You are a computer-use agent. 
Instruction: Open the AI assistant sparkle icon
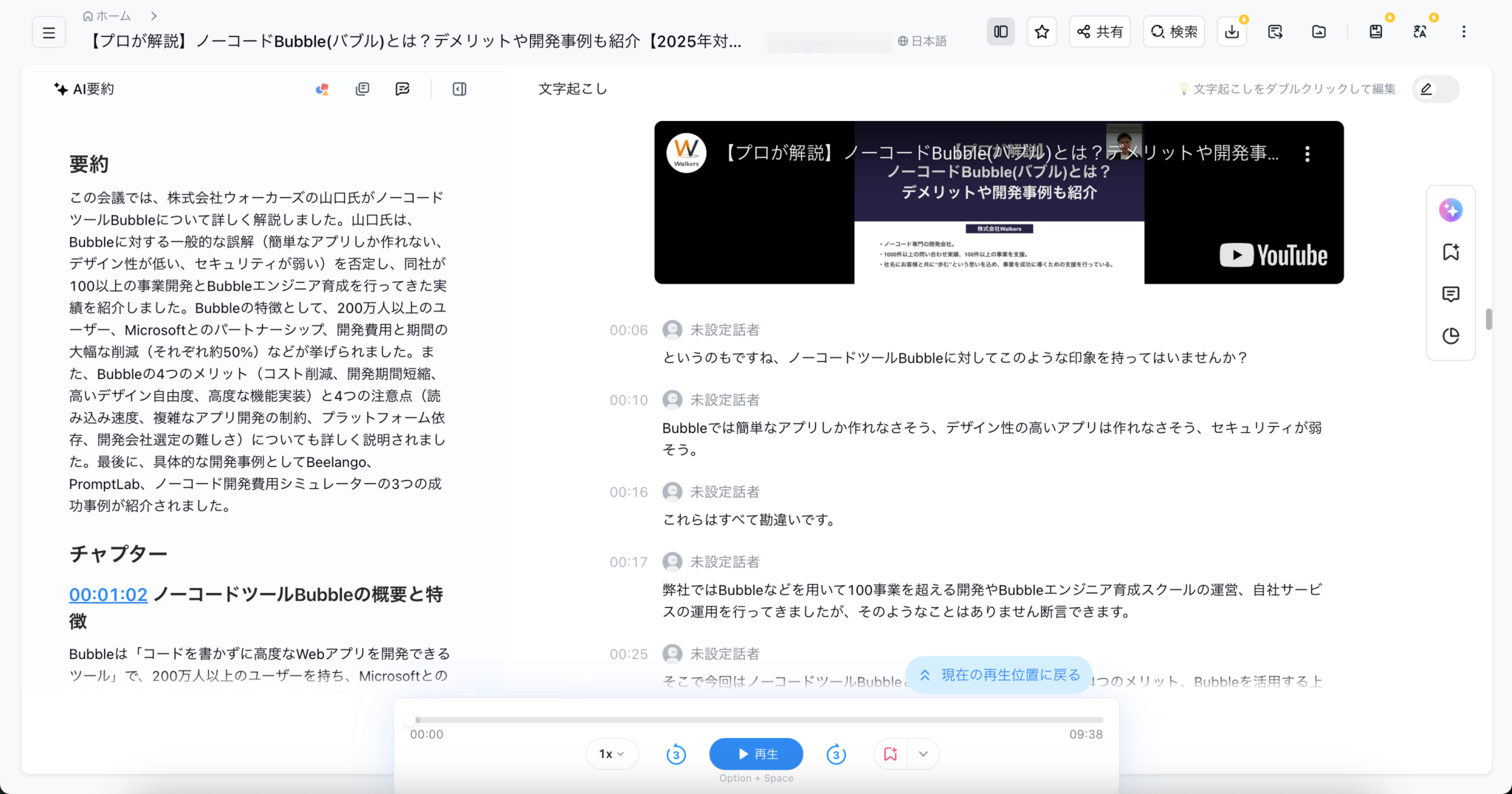tap(1450, 210)
